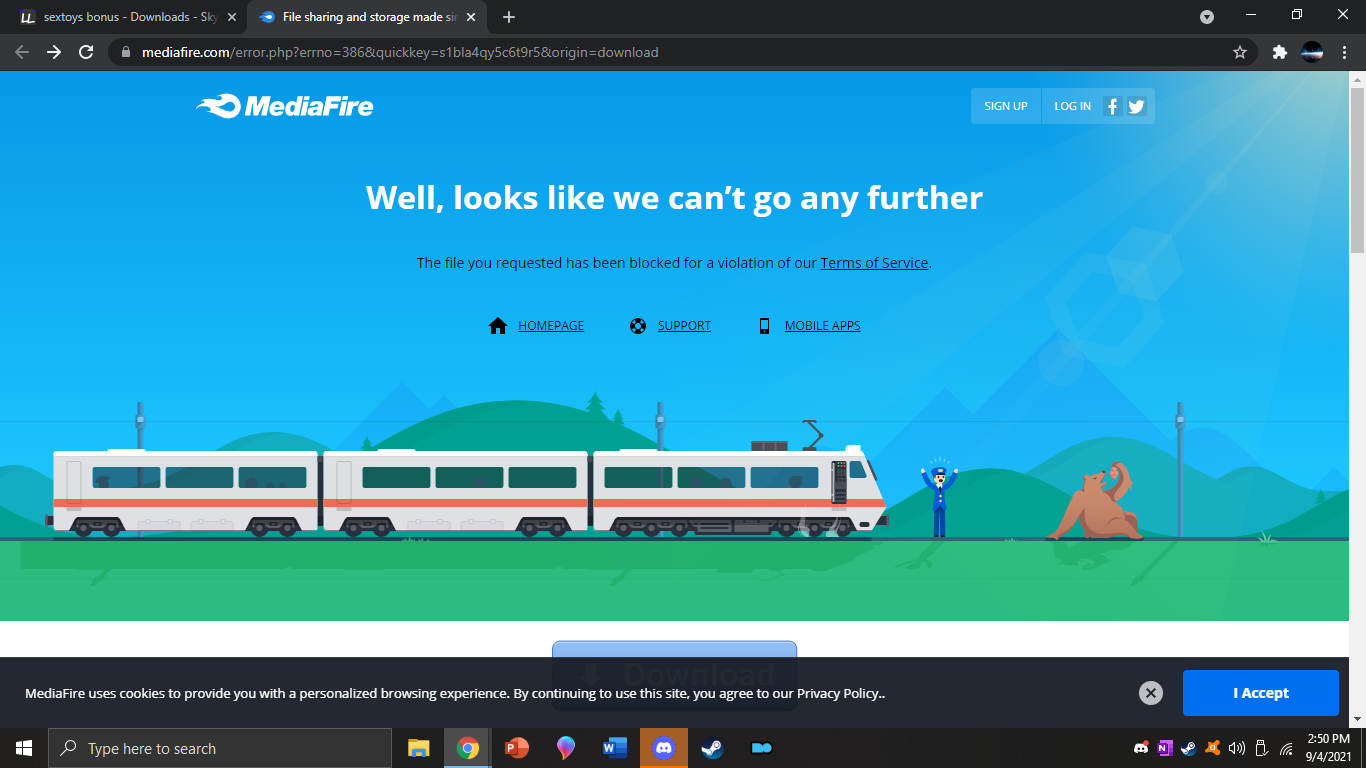
Task: Go forward with the browser forward arrow
Action: pos(54,52)
